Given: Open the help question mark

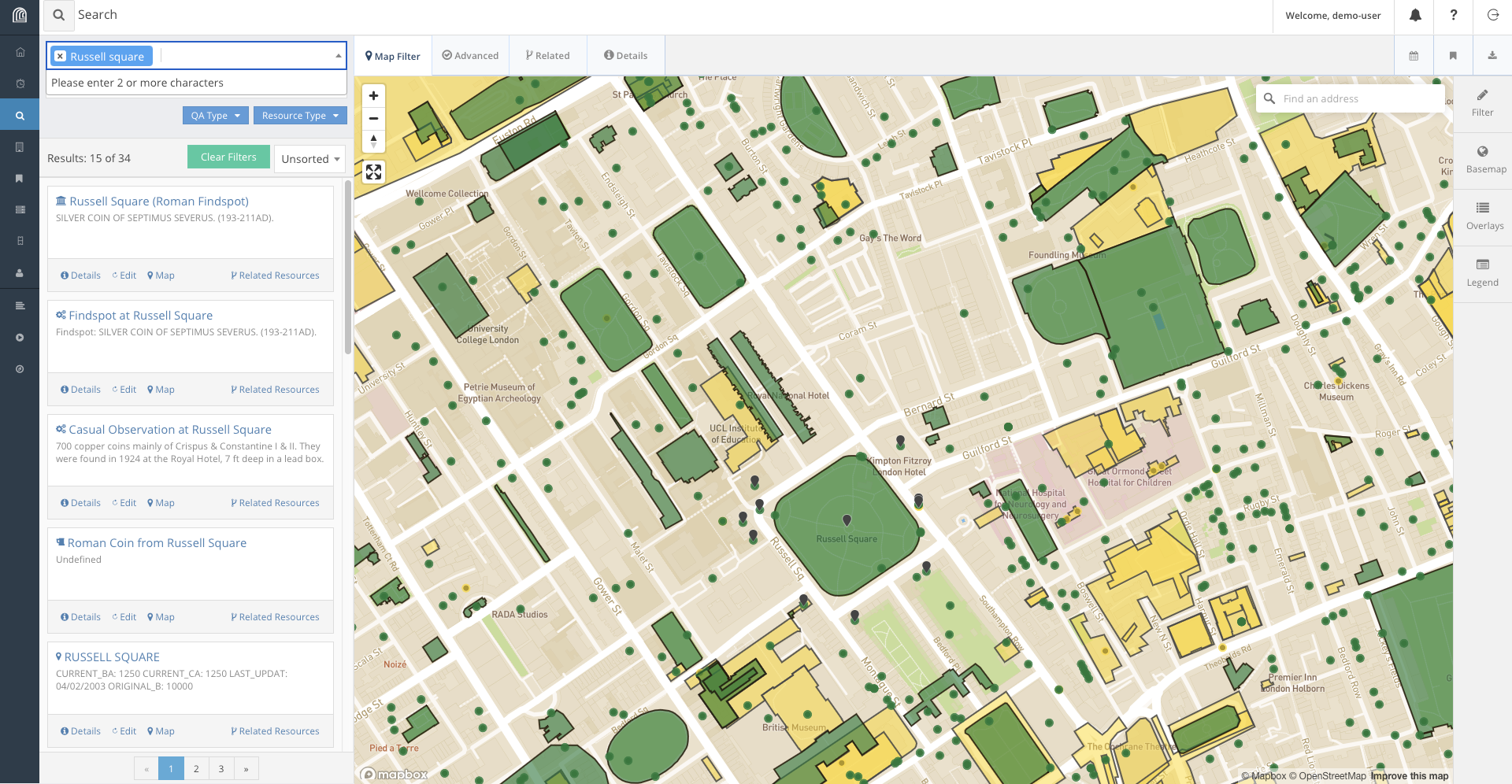Looking at the screenshot, I should pos(1453,16).
